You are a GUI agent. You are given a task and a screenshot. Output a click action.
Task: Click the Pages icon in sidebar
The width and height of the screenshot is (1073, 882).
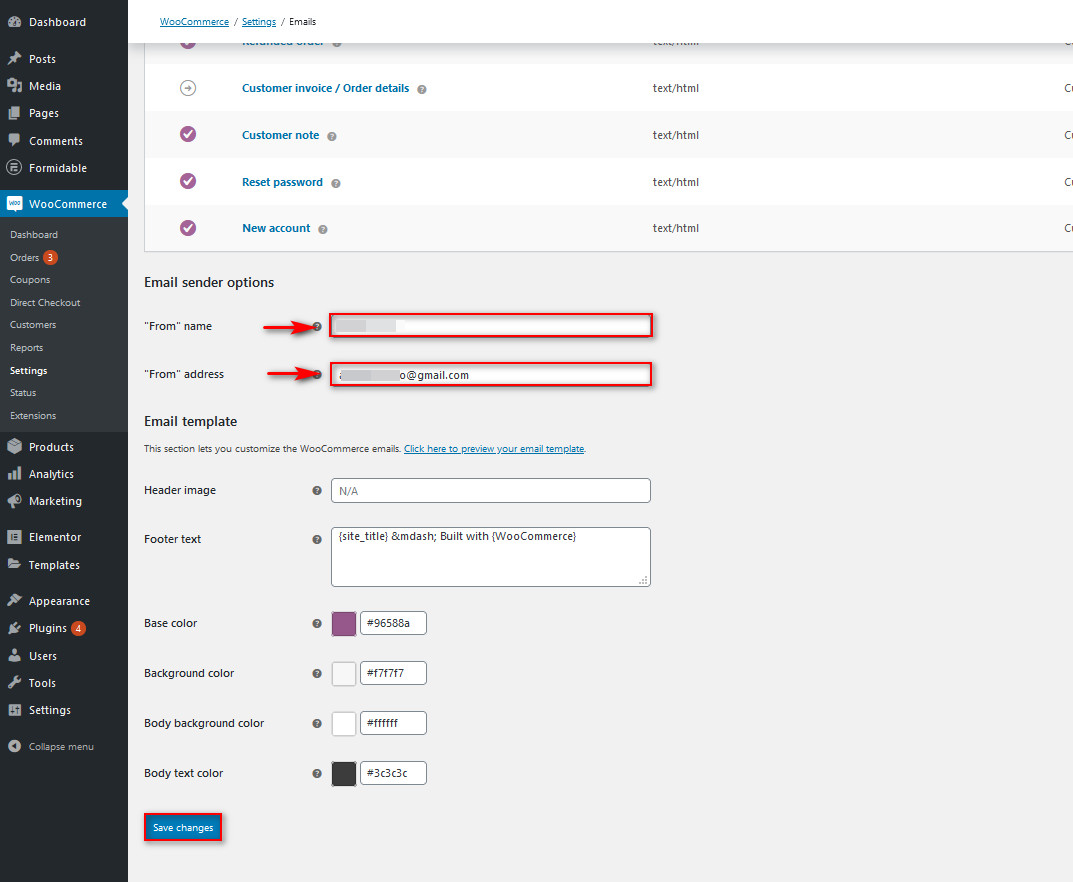point(14,113)
